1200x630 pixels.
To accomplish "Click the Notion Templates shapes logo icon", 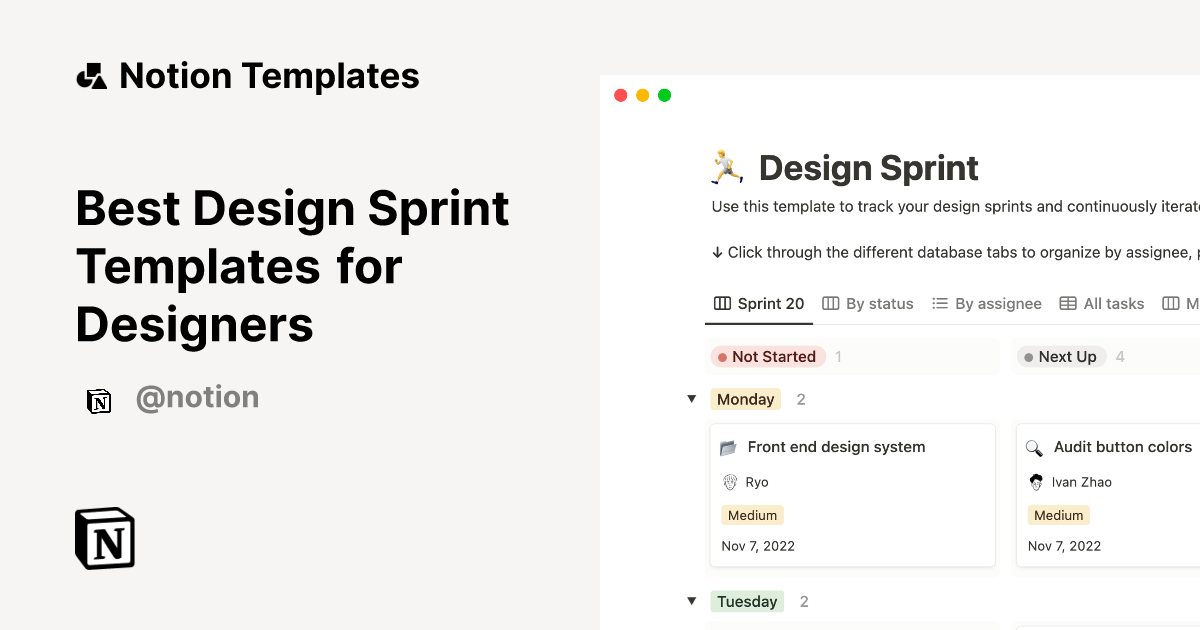I will click(x=92, y=76).
